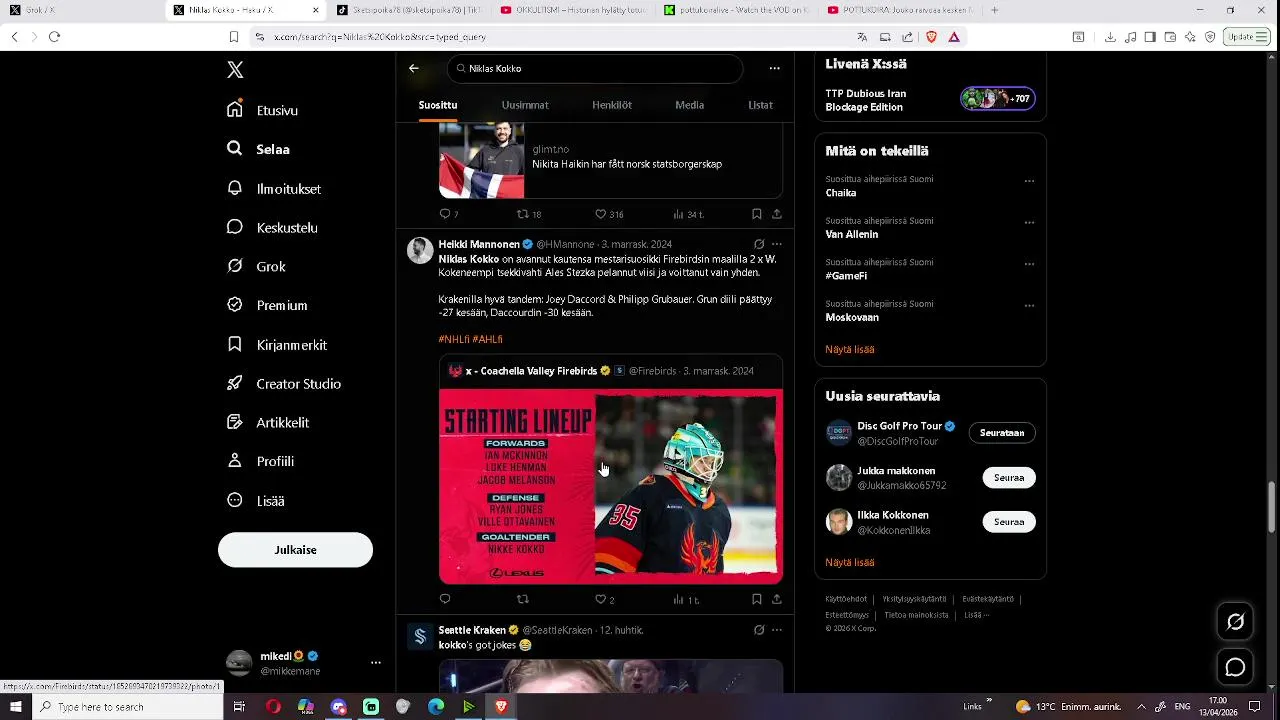
Task: Open options for Van Allenin trend
Action: click(1029, 222)
